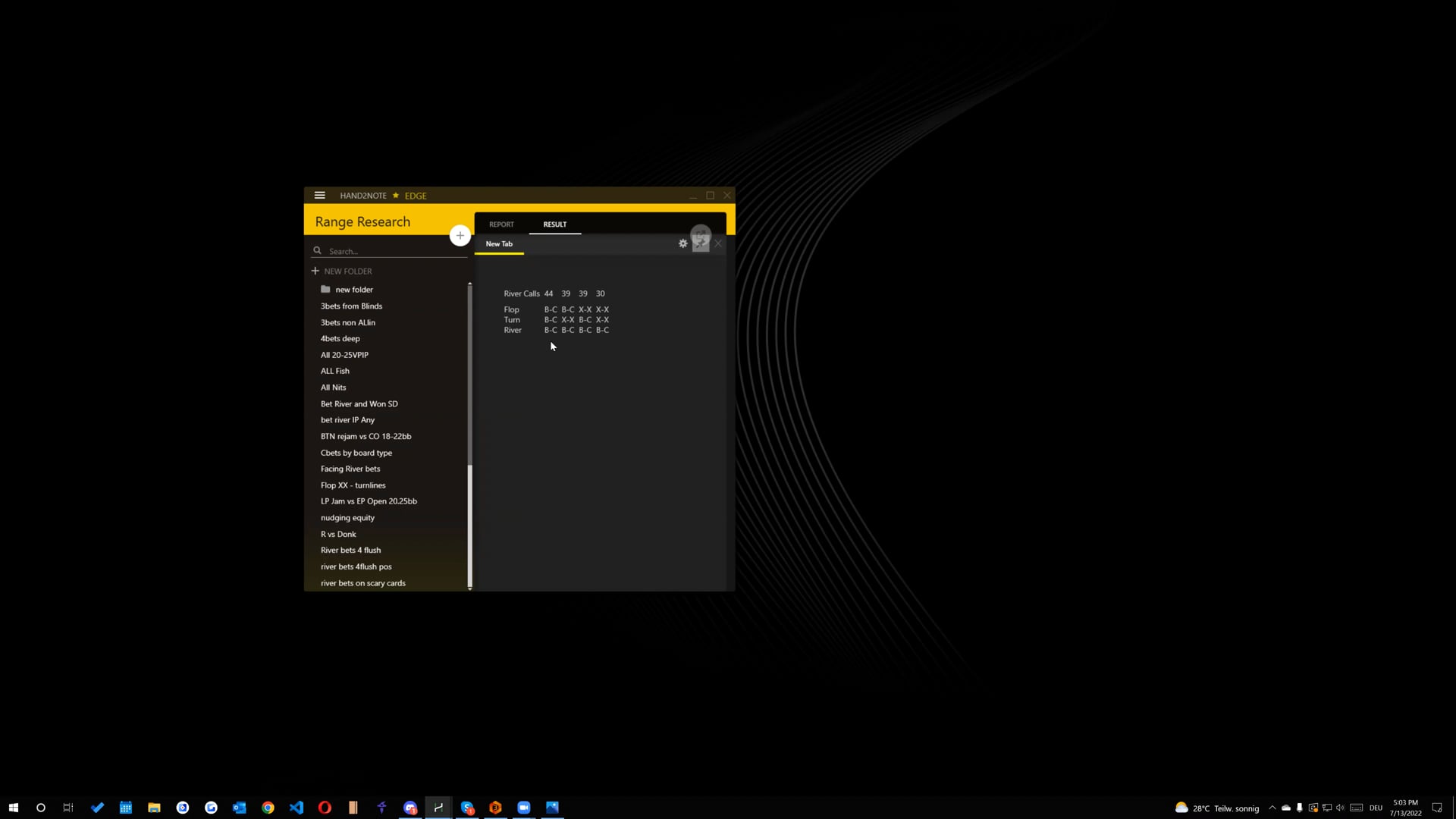
Task: Open File Explorer on taskbar
Action: (x=154, y=808)
